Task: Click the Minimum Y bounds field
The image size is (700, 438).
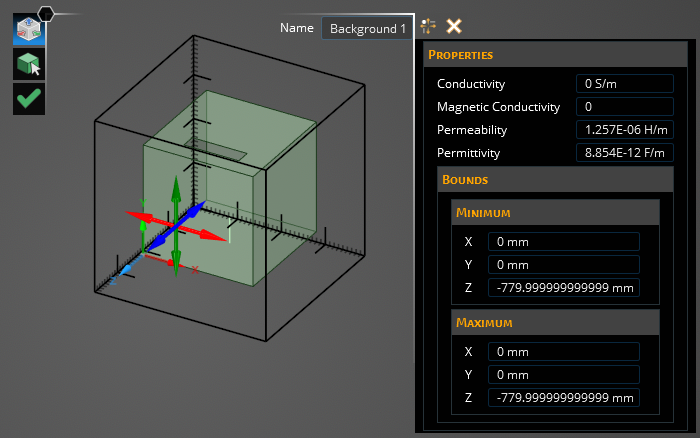Action: [x=563, y=265]
